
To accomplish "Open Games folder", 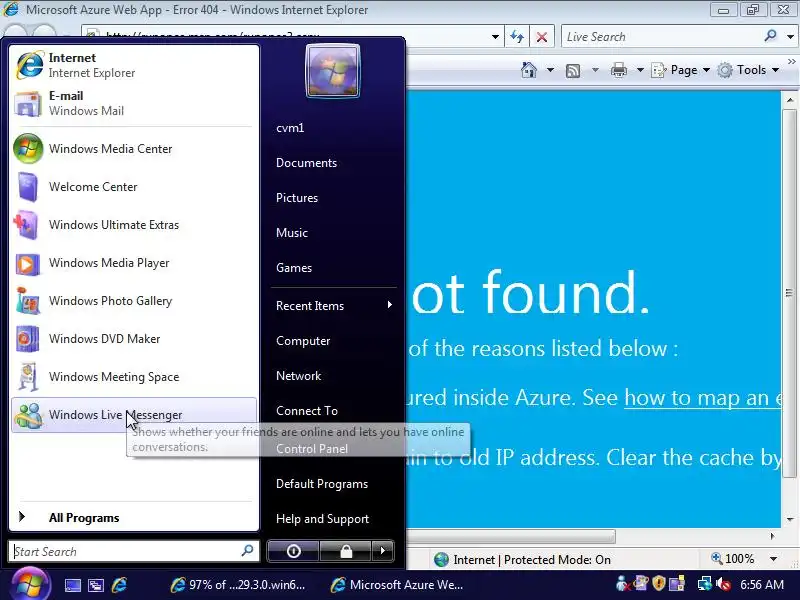I will coord(294,268).
